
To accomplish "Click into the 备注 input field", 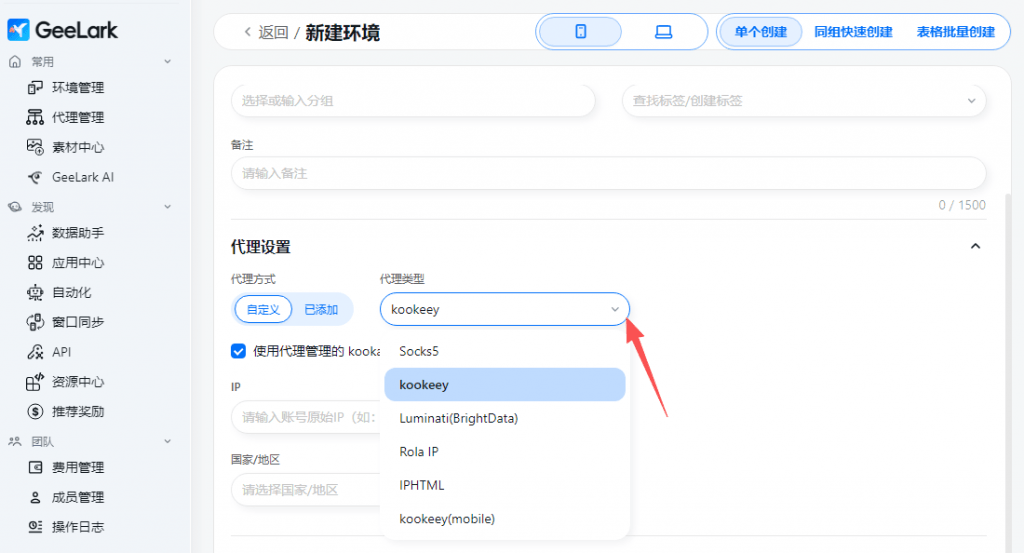I will point(607,173).
